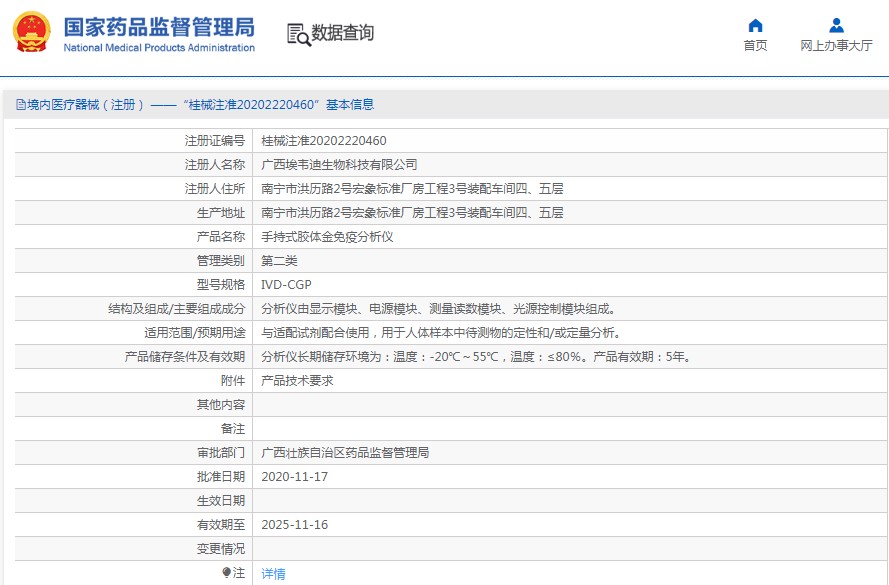Click the 变更情况 label
The height and width of the screenshot is (585, 889).
point(221,549)
